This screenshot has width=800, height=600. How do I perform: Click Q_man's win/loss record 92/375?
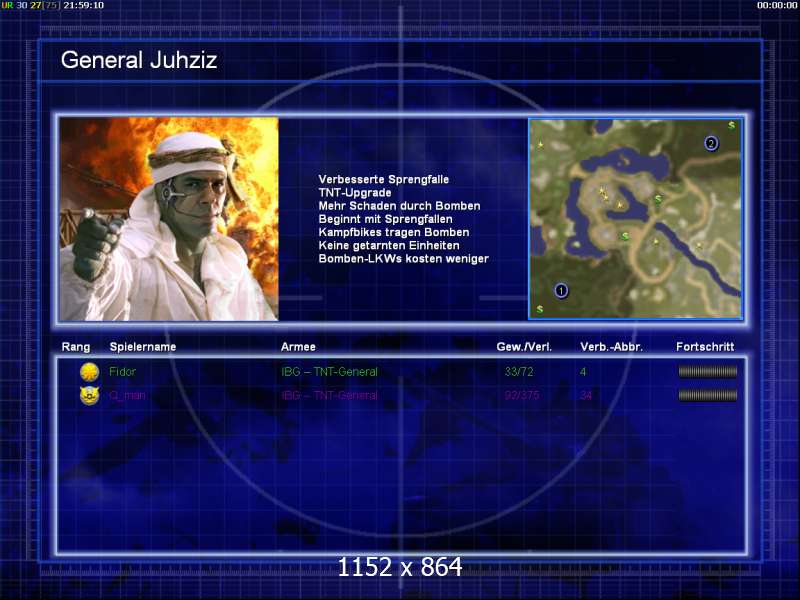click(521, 395)
